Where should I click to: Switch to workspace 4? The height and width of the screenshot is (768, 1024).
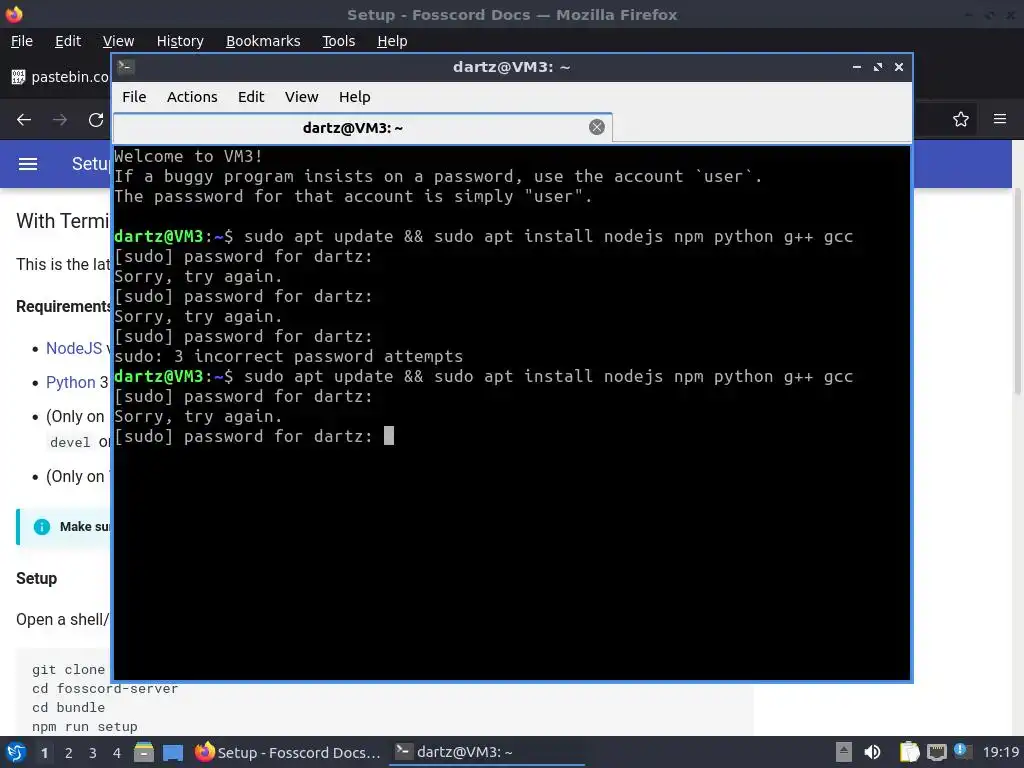117,753
